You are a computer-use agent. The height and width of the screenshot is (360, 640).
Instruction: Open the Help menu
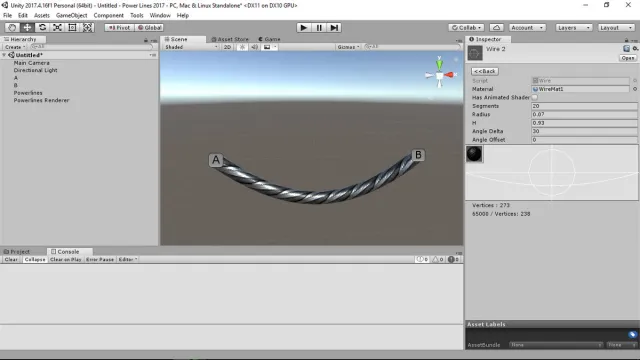click(x=182, y=16)
